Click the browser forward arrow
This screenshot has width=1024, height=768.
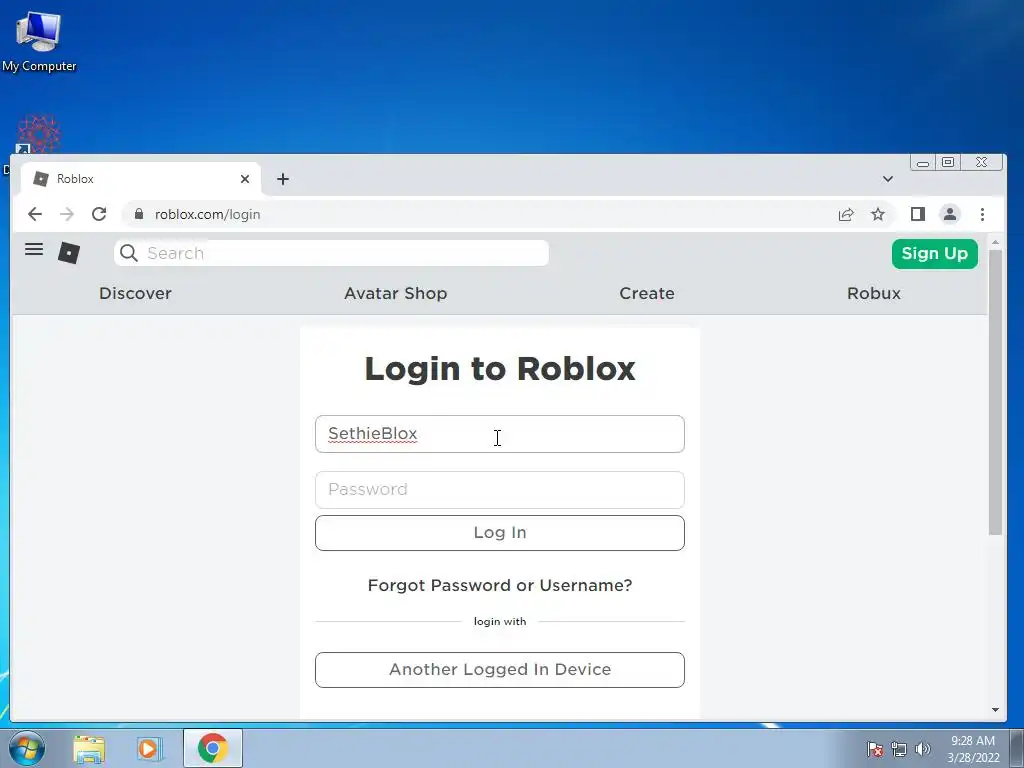[x=67, y=214]
